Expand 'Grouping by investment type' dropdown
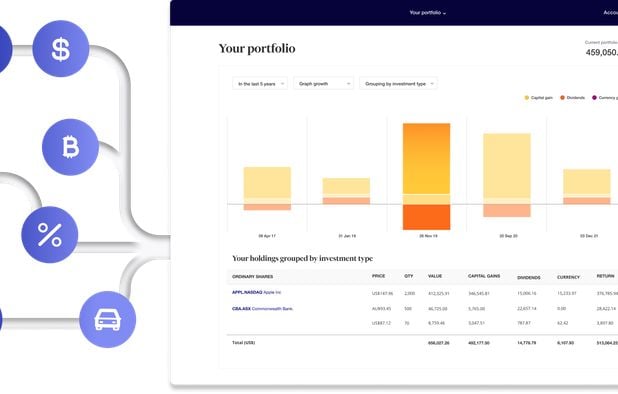Screen dimensions: 618x394 coord(398,84)
